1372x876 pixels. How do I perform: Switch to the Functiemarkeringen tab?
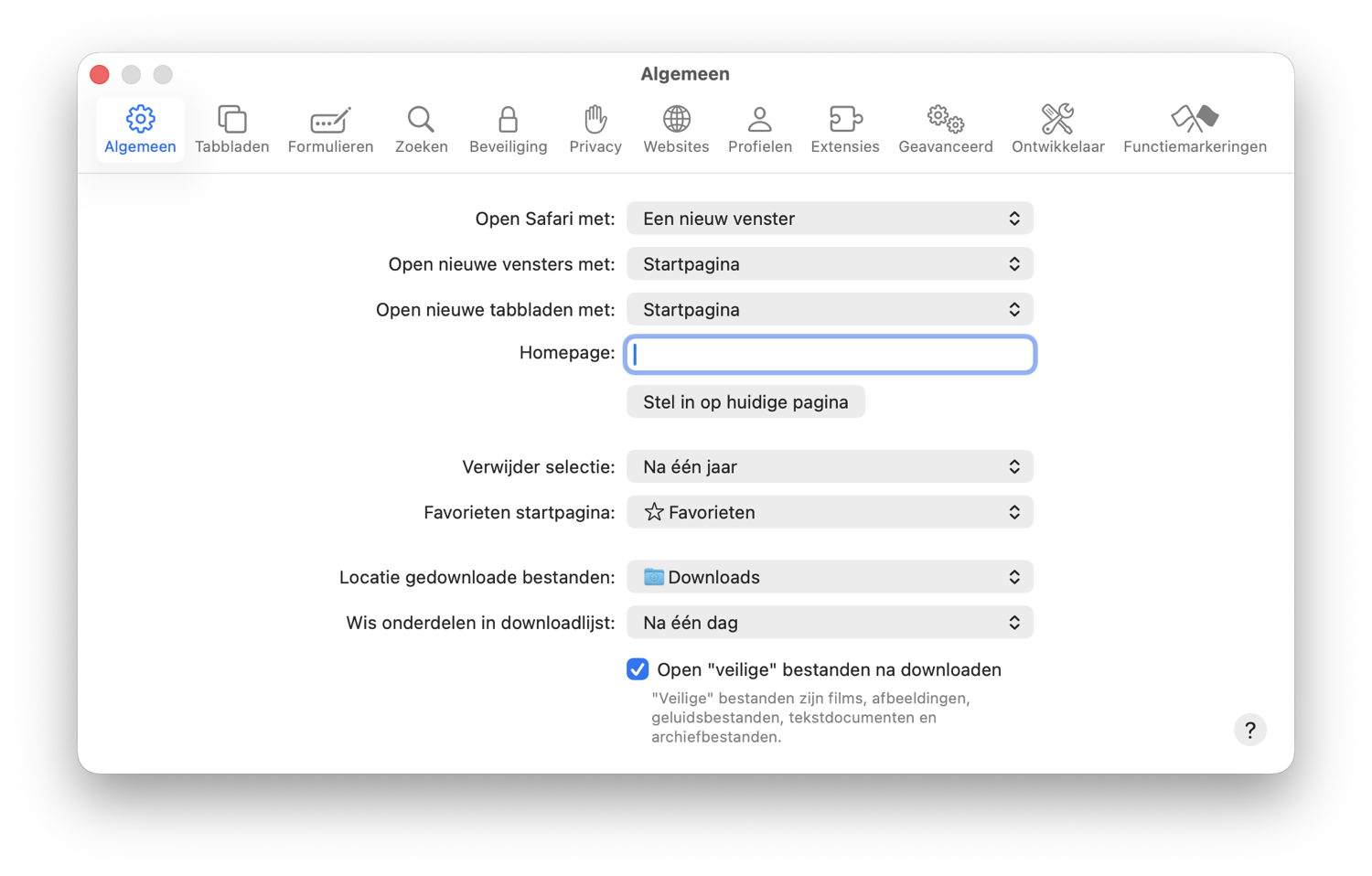[1195, 129]
